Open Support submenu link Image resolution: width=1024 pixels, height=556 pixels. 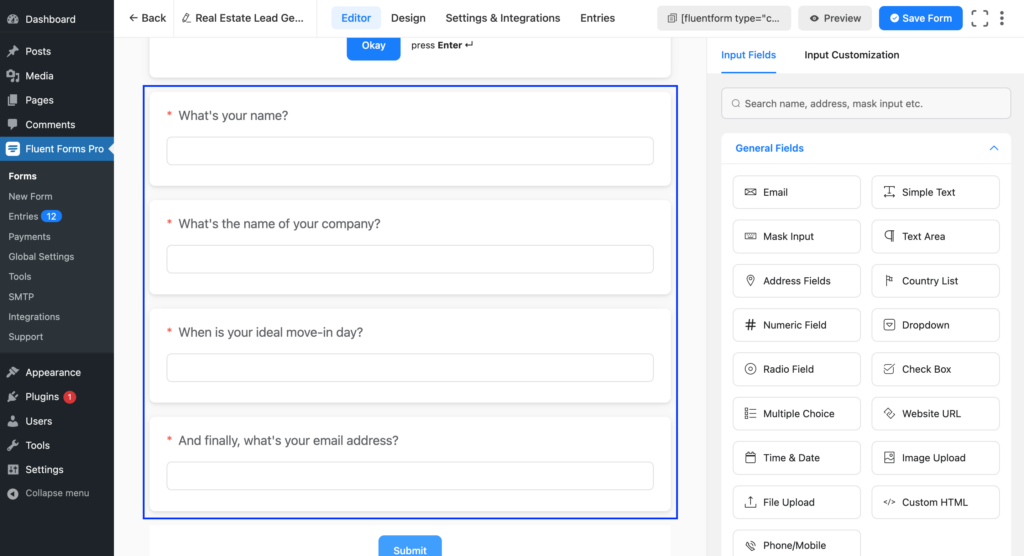tap(25, 337)
